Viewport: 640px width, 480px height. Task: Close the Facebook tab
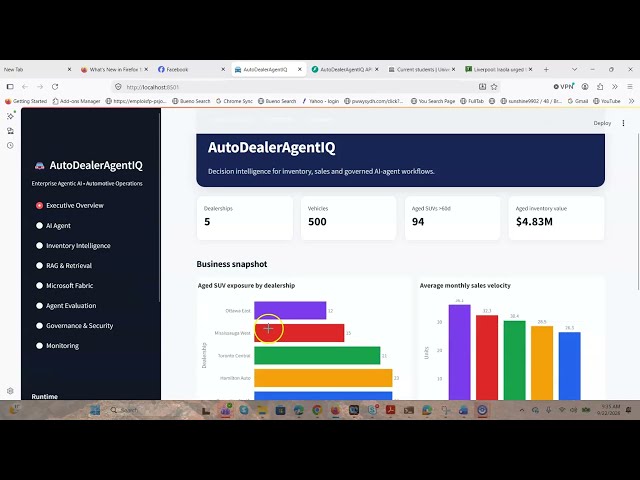[x=223, y=69]
